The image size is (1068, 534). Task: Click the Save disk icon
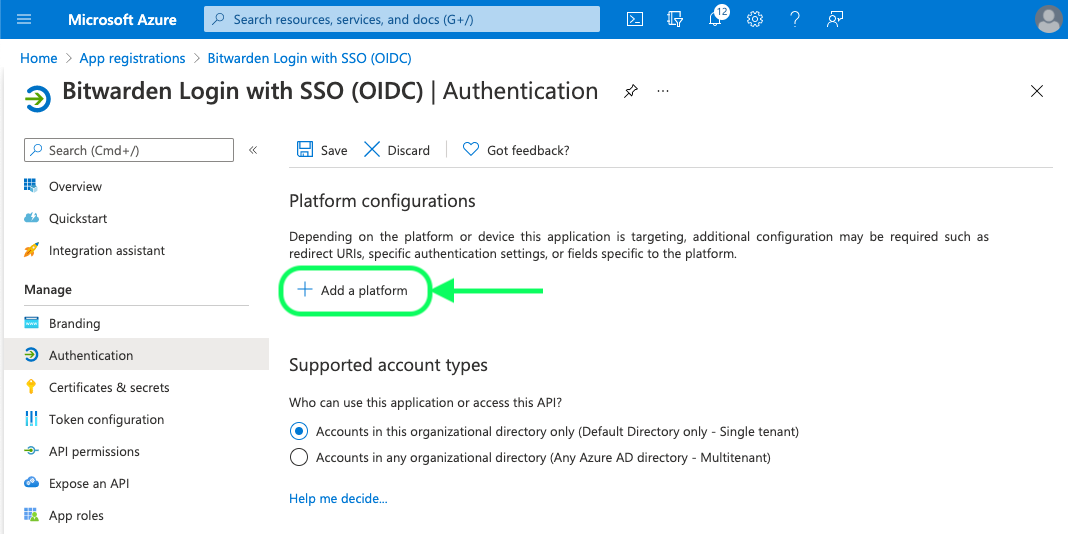coord(305,150)
